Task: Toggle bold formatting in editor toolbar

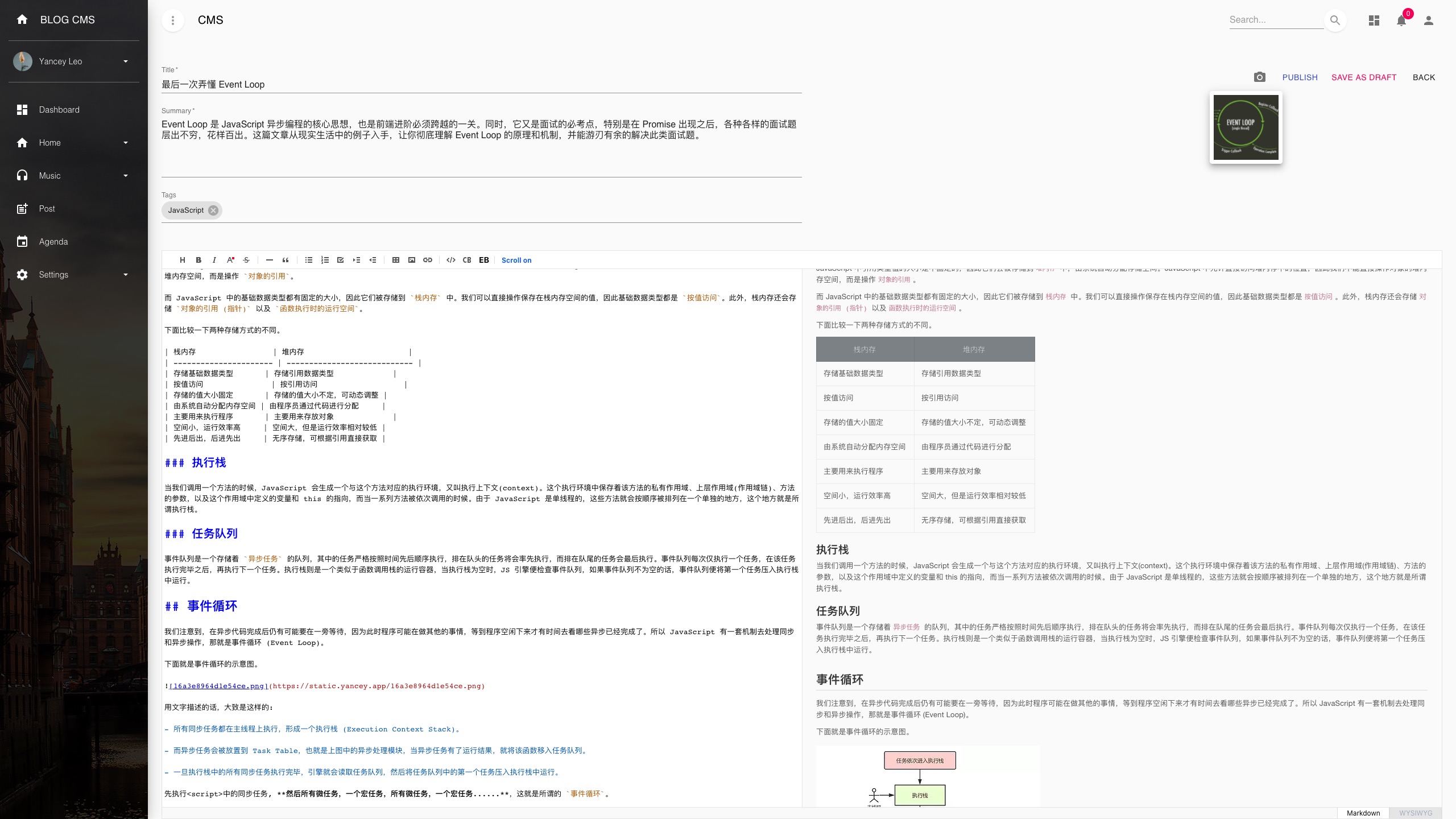Action: coord(198,260)
